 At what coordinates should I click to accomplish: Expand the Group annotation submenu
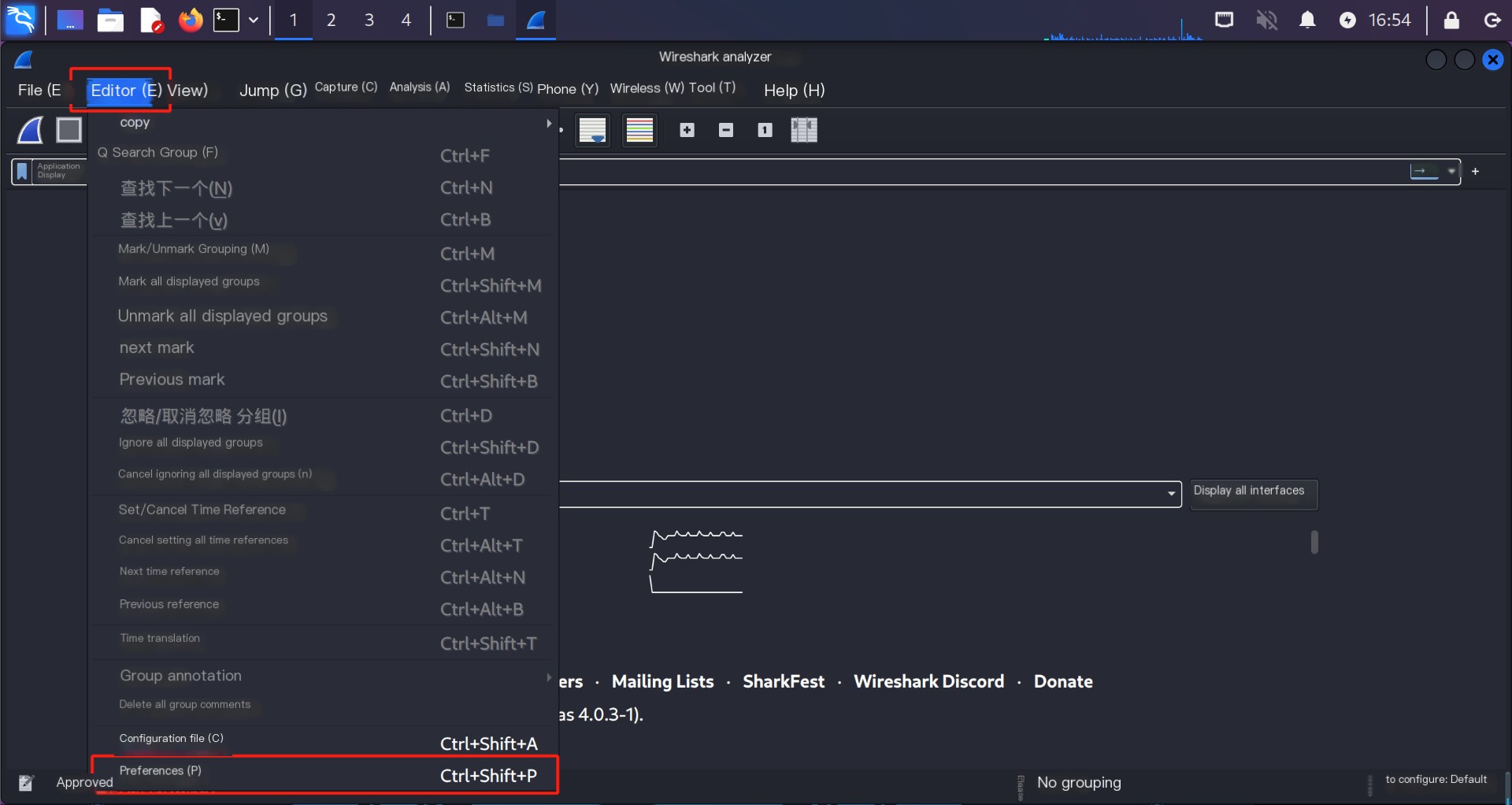point(323,676)
